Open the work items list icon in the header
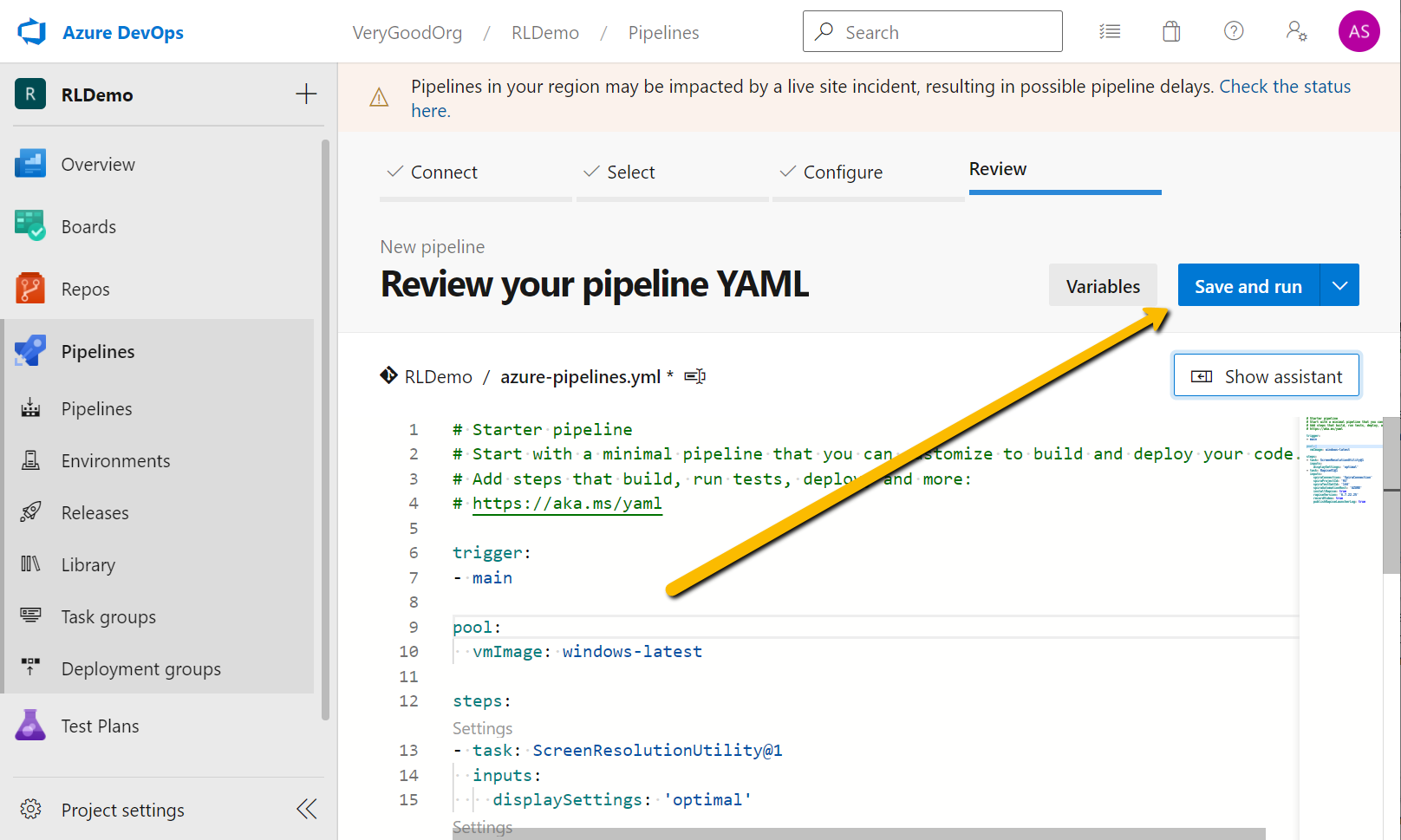Image resolution: width=1401 pixels, height=840 pixels. [1110, 32]
